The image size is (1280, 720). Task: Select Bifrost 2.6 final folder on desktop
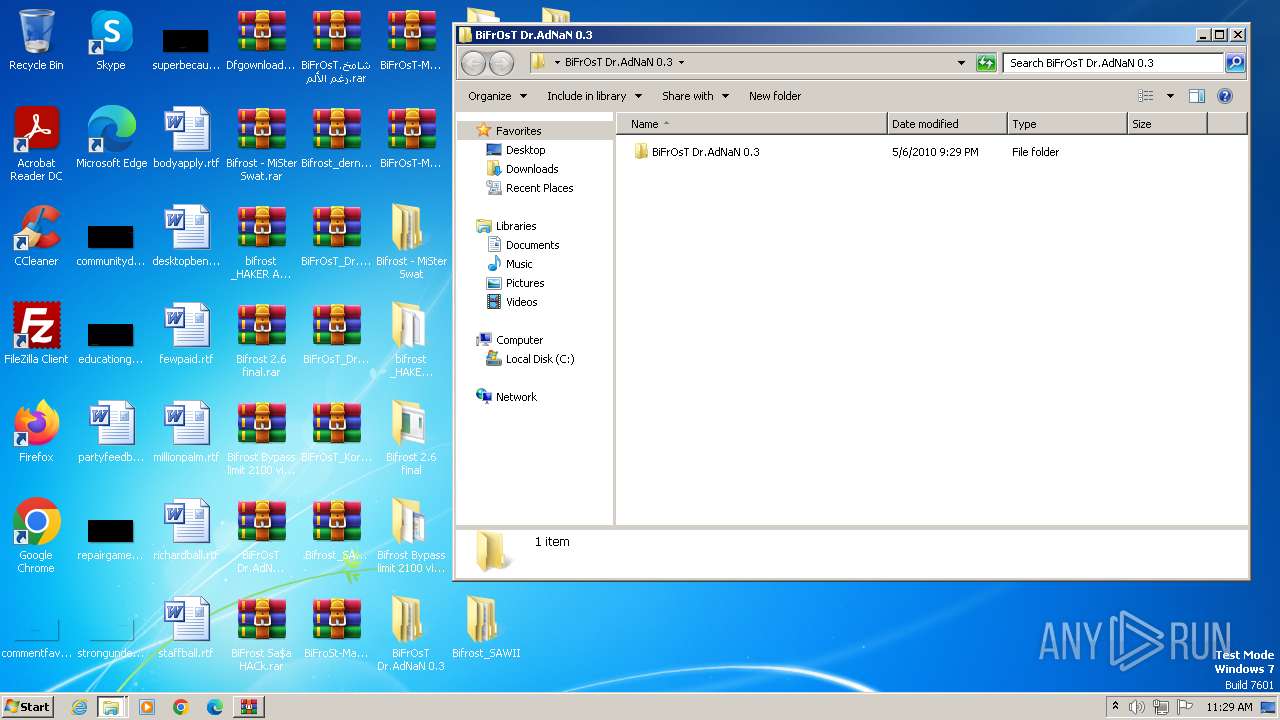[x=411, y=438]
